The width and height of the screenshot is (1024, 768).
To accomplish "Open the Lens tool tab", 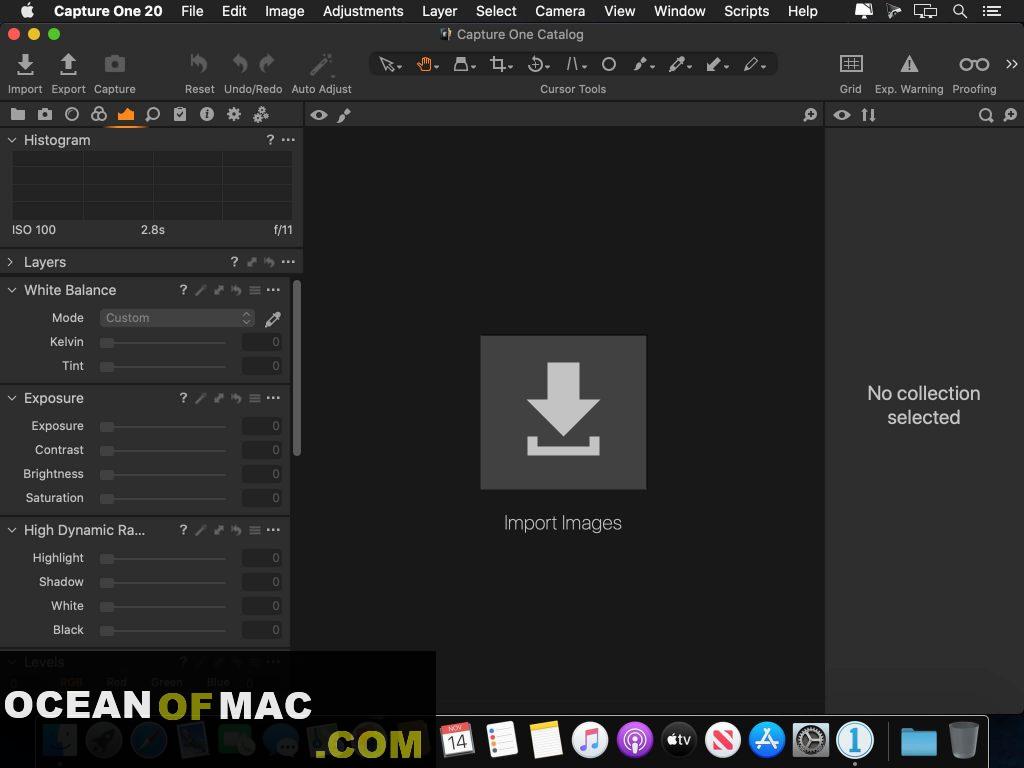I will (72, 115).
